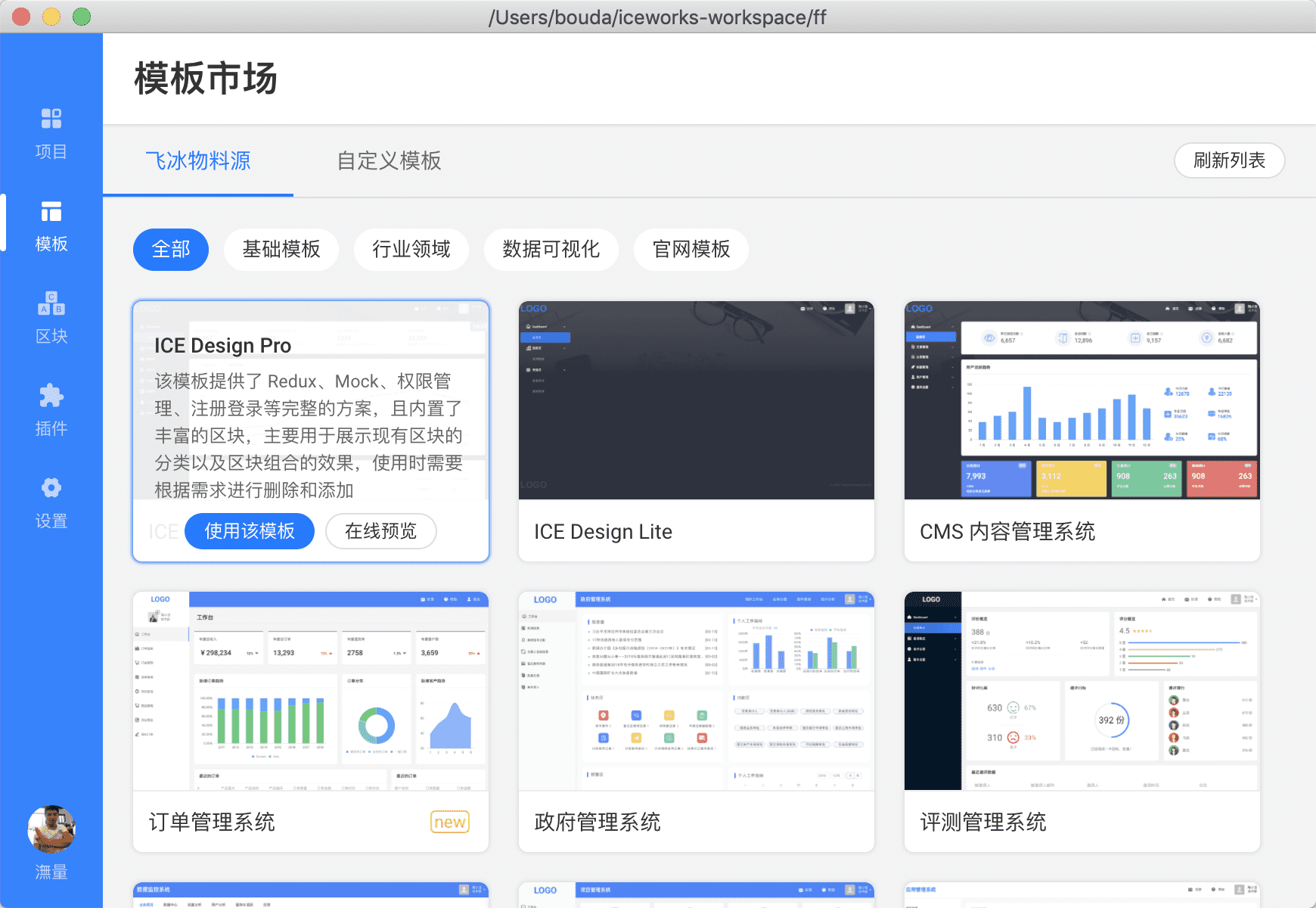Switch to the 飞冰物料源 tab
This screenshot has height=908, width=1316.
pos(198,160)
